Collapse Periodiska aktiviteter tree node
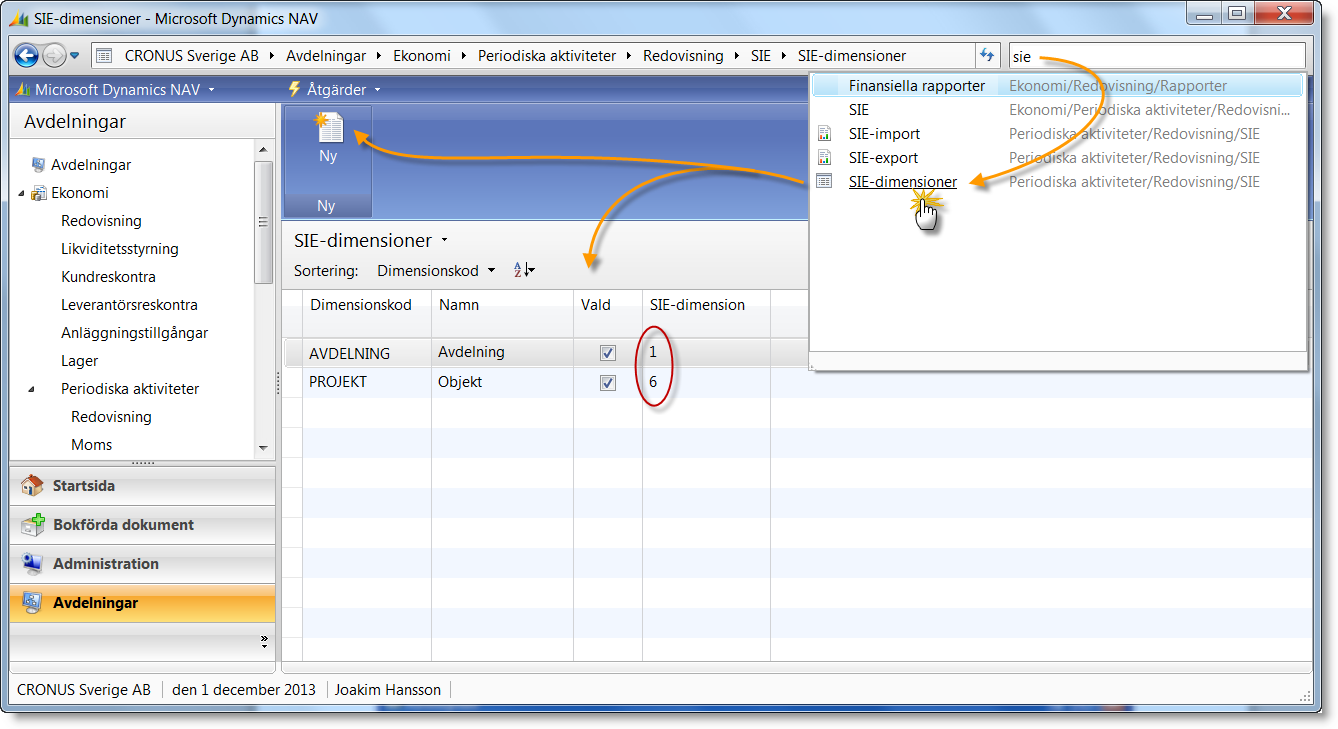1338x729 pixels. point(31,389)
